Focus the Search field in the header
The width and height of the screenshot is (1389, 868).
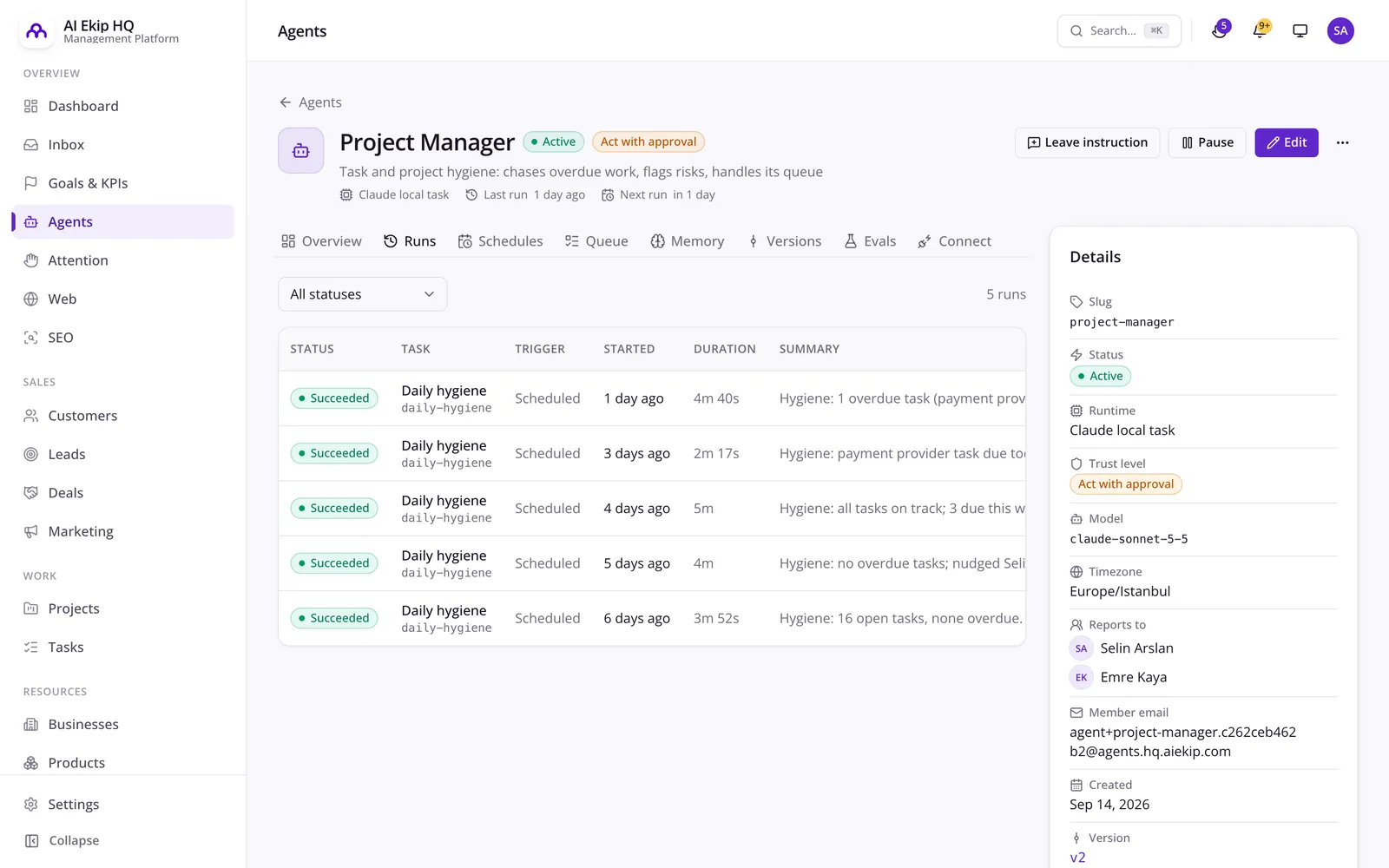coord(1119,31)
